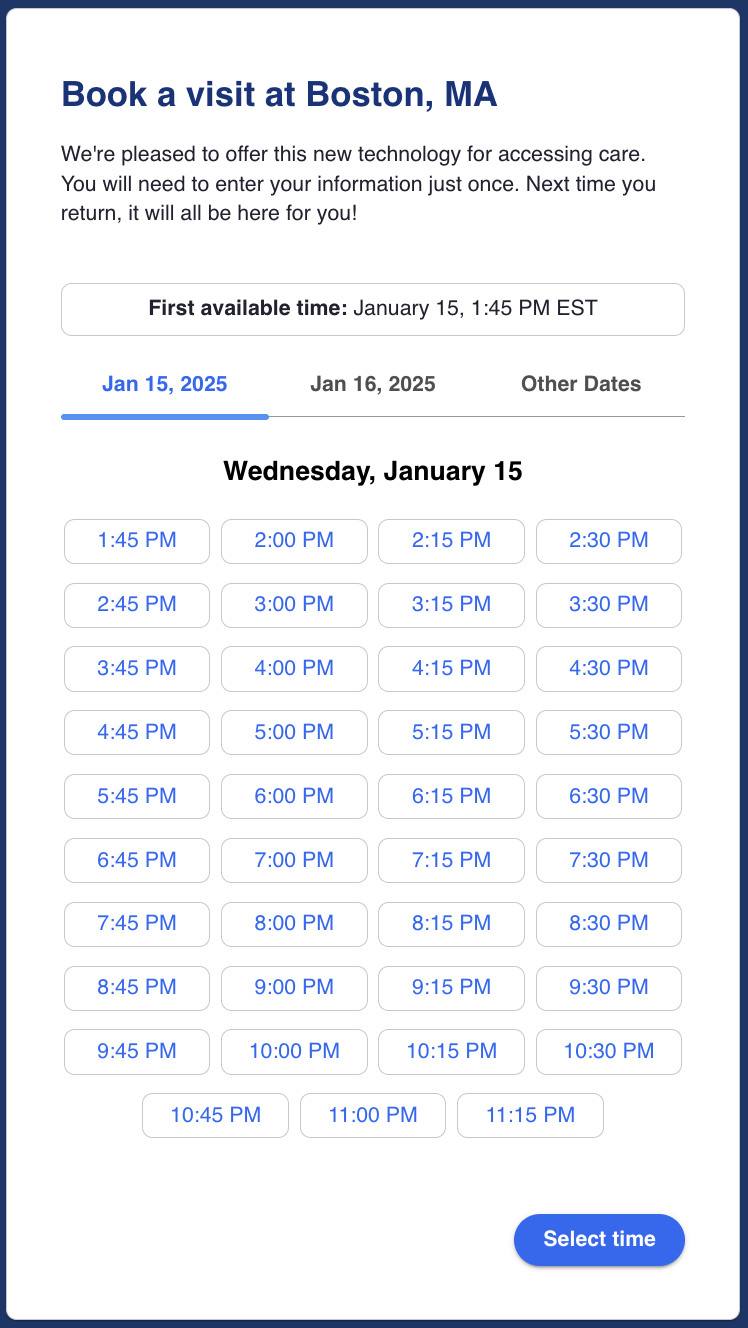Select the 11:00 PM time
The width and height of the screenshot is (748, 1328).
[x=373, y=1116]
